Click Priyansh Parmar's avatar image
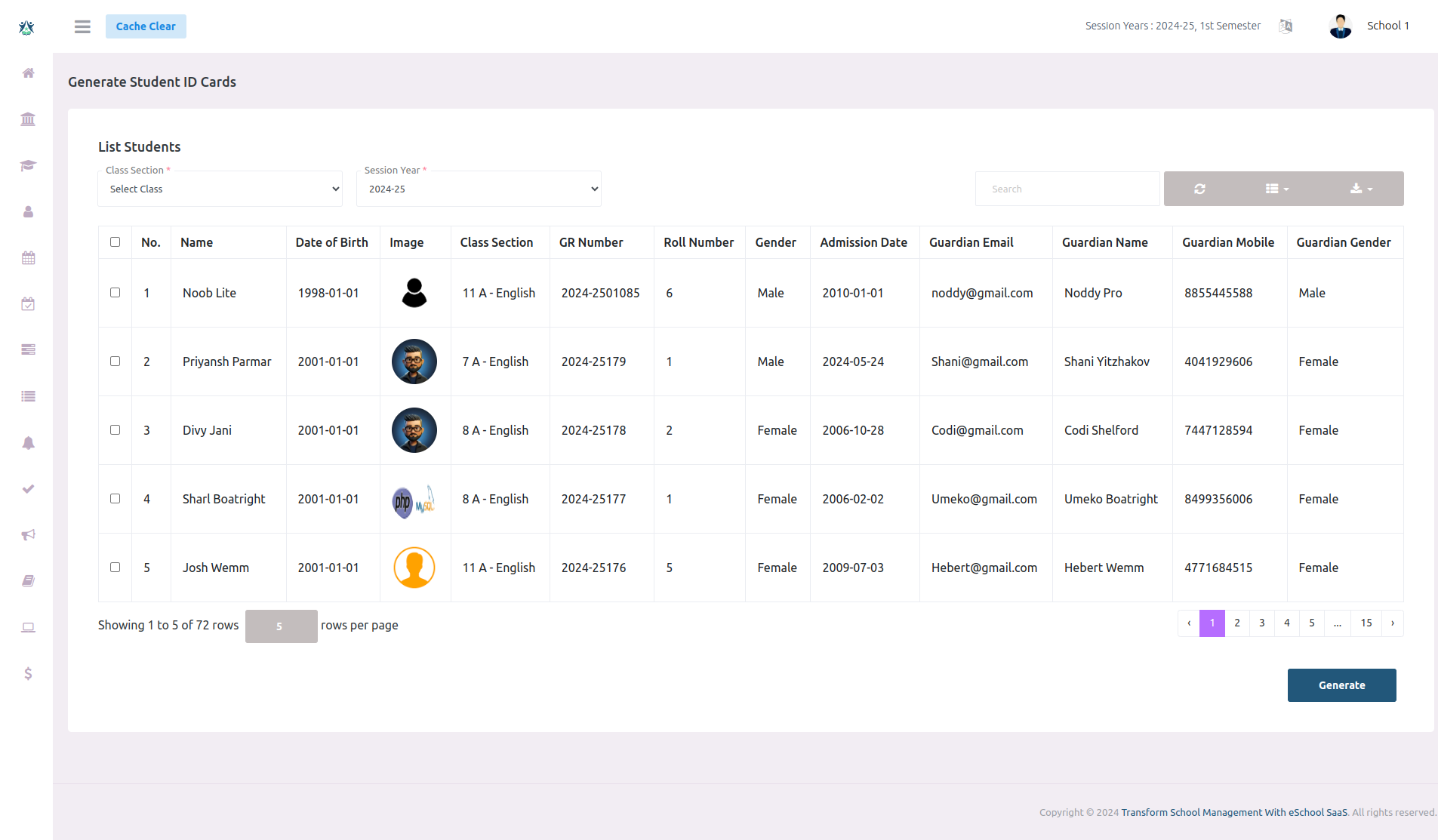This screenshot has width=1438, height=840. (414, 362)
